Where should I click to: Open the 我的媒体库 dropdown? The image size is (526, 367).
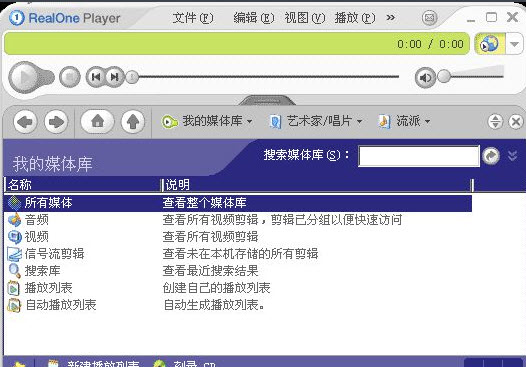tap(207, 121)
